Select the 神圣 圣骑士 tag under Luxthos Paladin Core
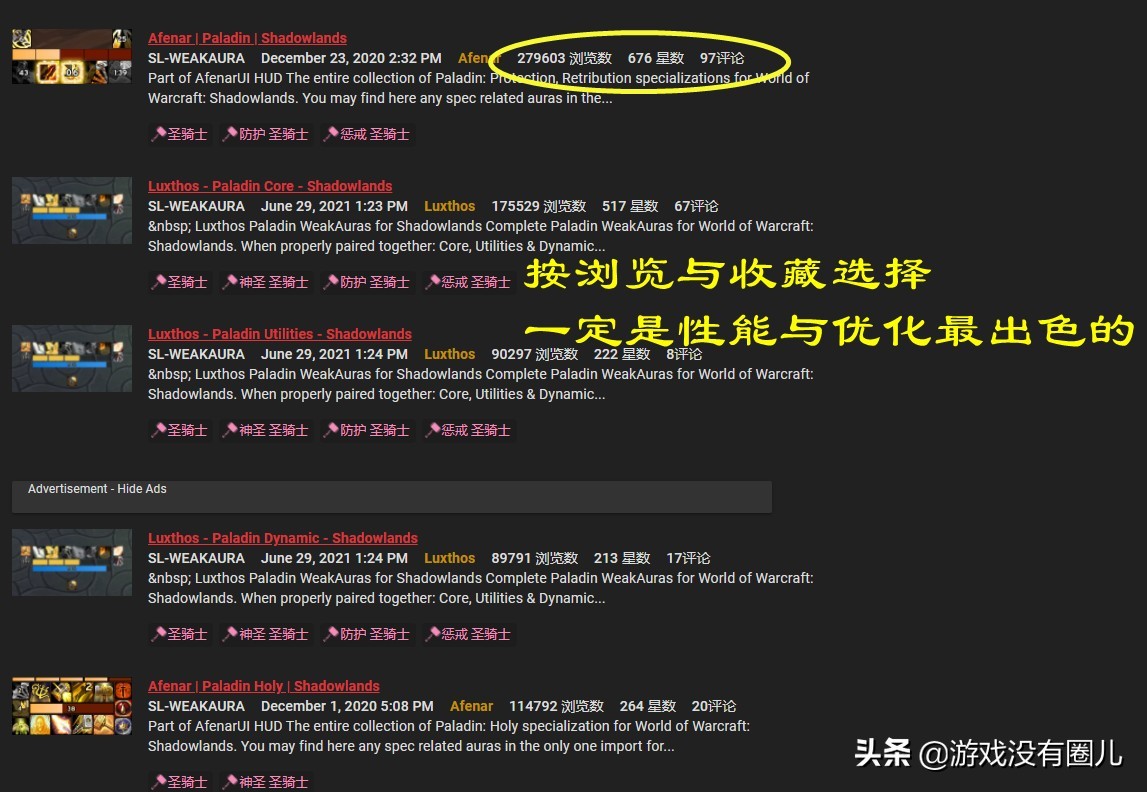 (x=266, y=282)
